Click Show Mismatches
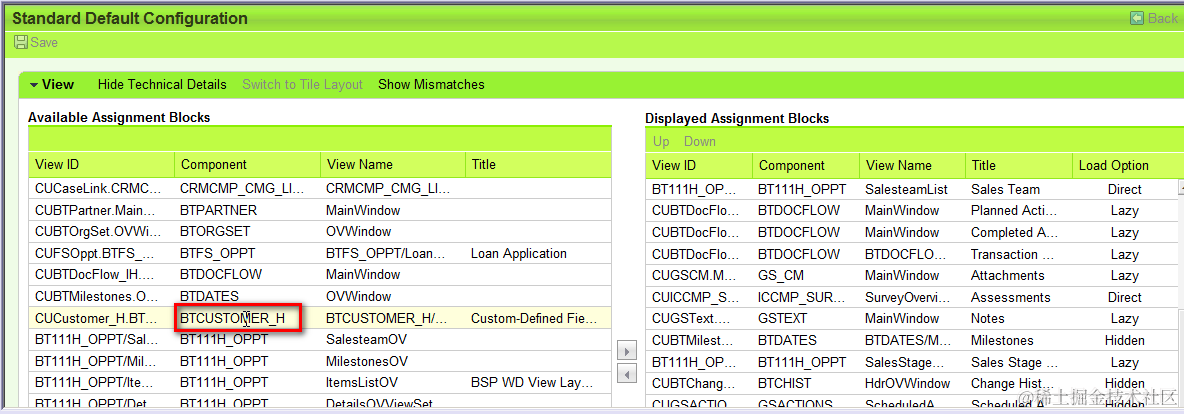The height and width of the screenshot is (414, 1184). pos(431,85)
